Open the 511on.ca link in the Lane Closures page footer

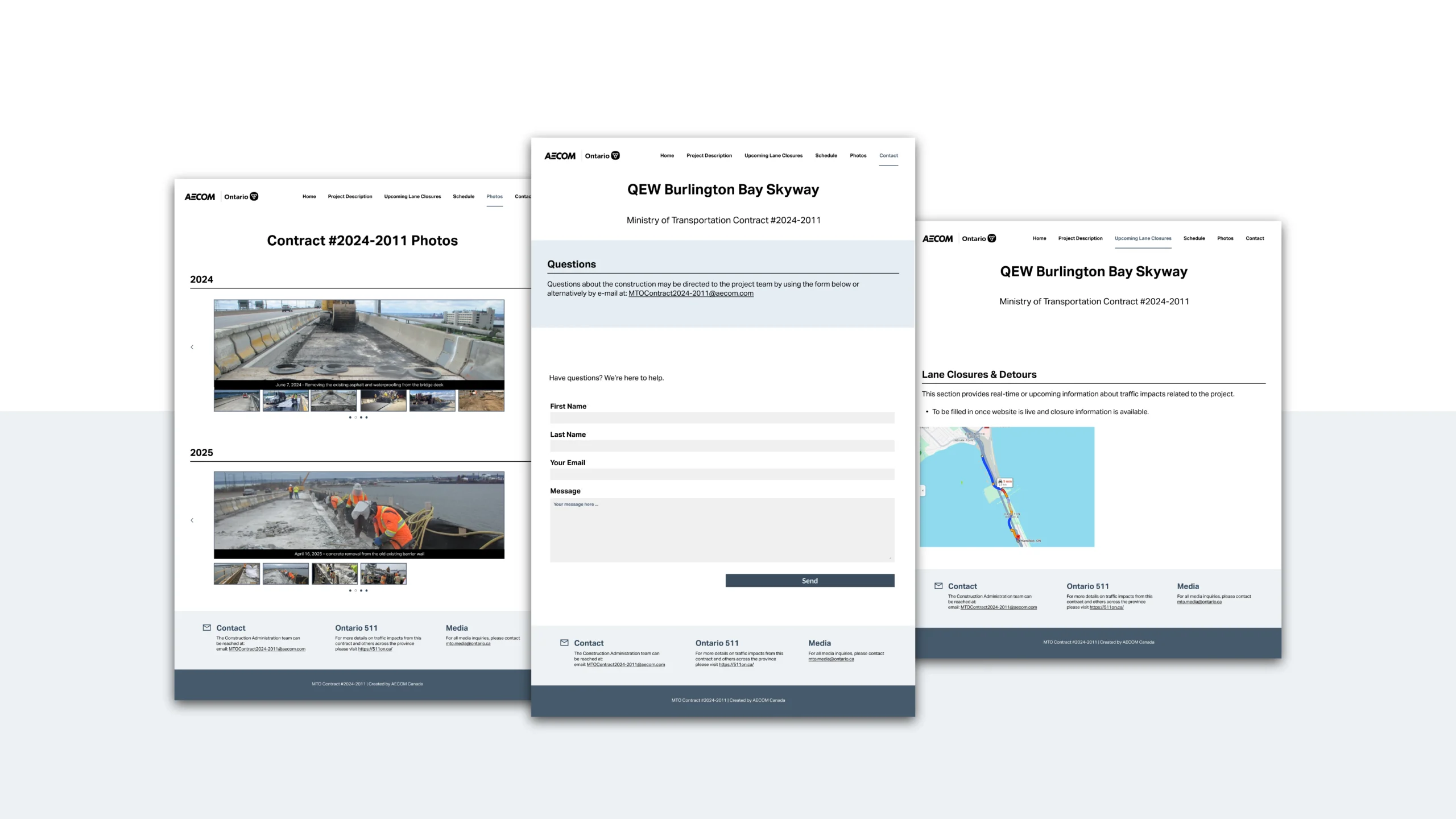click(1106, 607)
